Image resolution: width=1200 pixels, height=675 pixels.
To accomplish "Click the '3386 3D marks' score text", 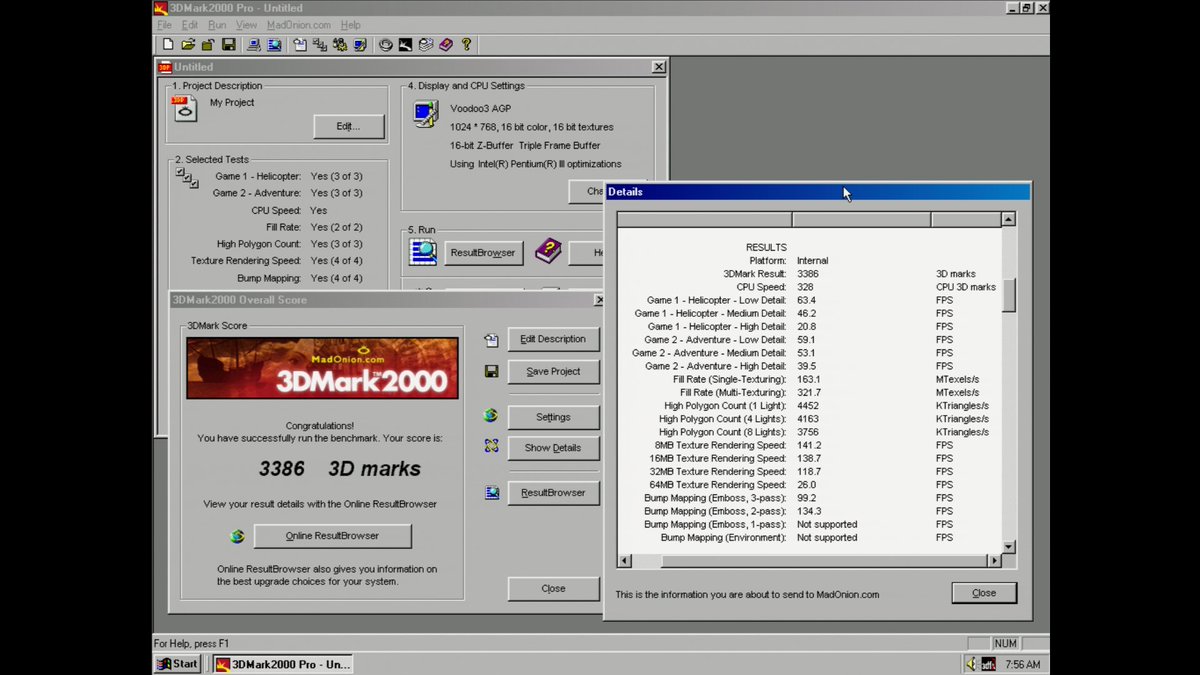I will (x=340, y=469).
